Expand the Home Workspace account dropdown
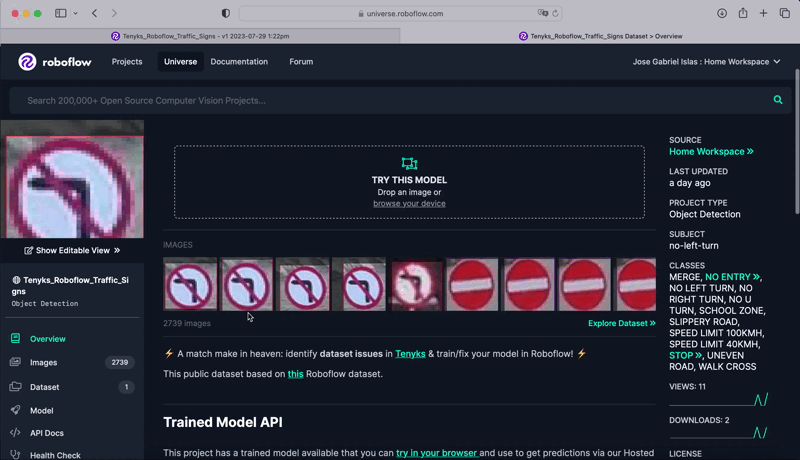The height and width of the screenshot is (460, 800). click(706, 62)
